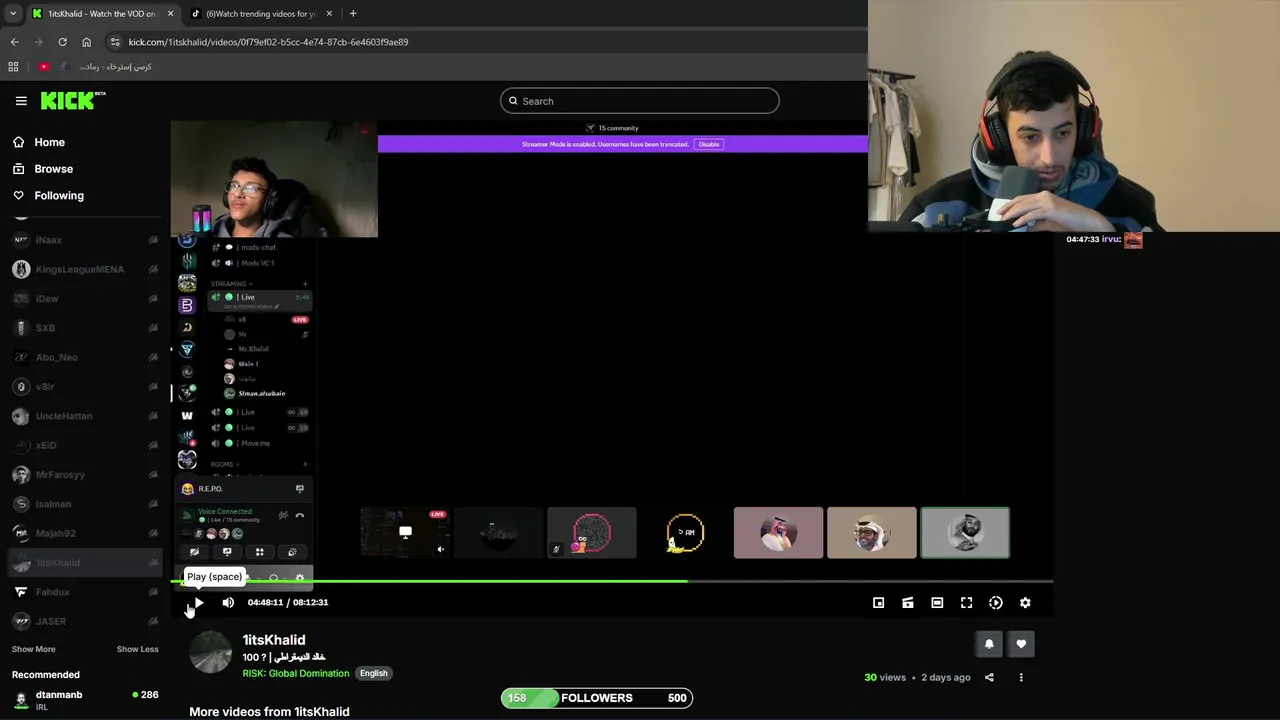Share this video
1280x720 pixels.
(x=989, y=677)
